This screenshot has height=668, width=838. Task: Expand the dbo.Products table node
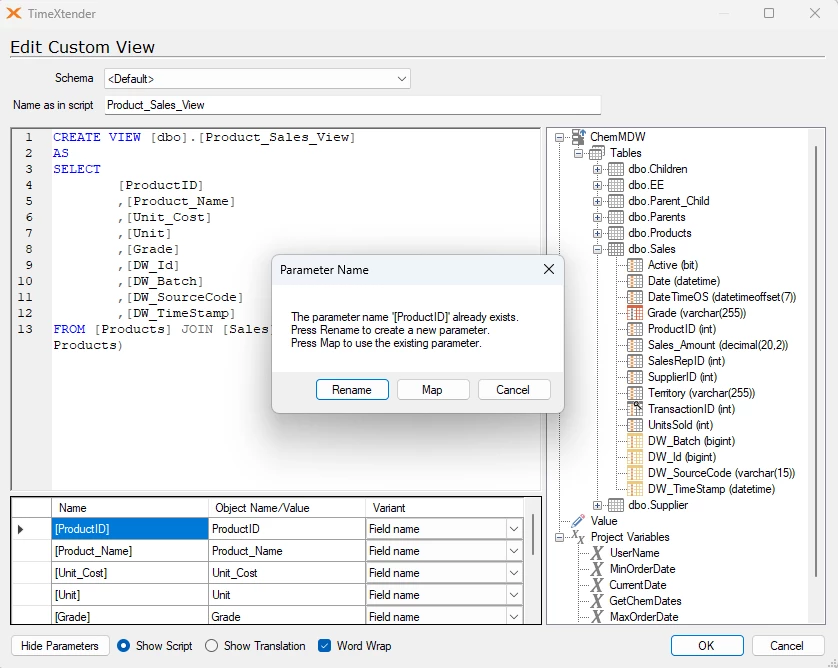click(598, 234)
